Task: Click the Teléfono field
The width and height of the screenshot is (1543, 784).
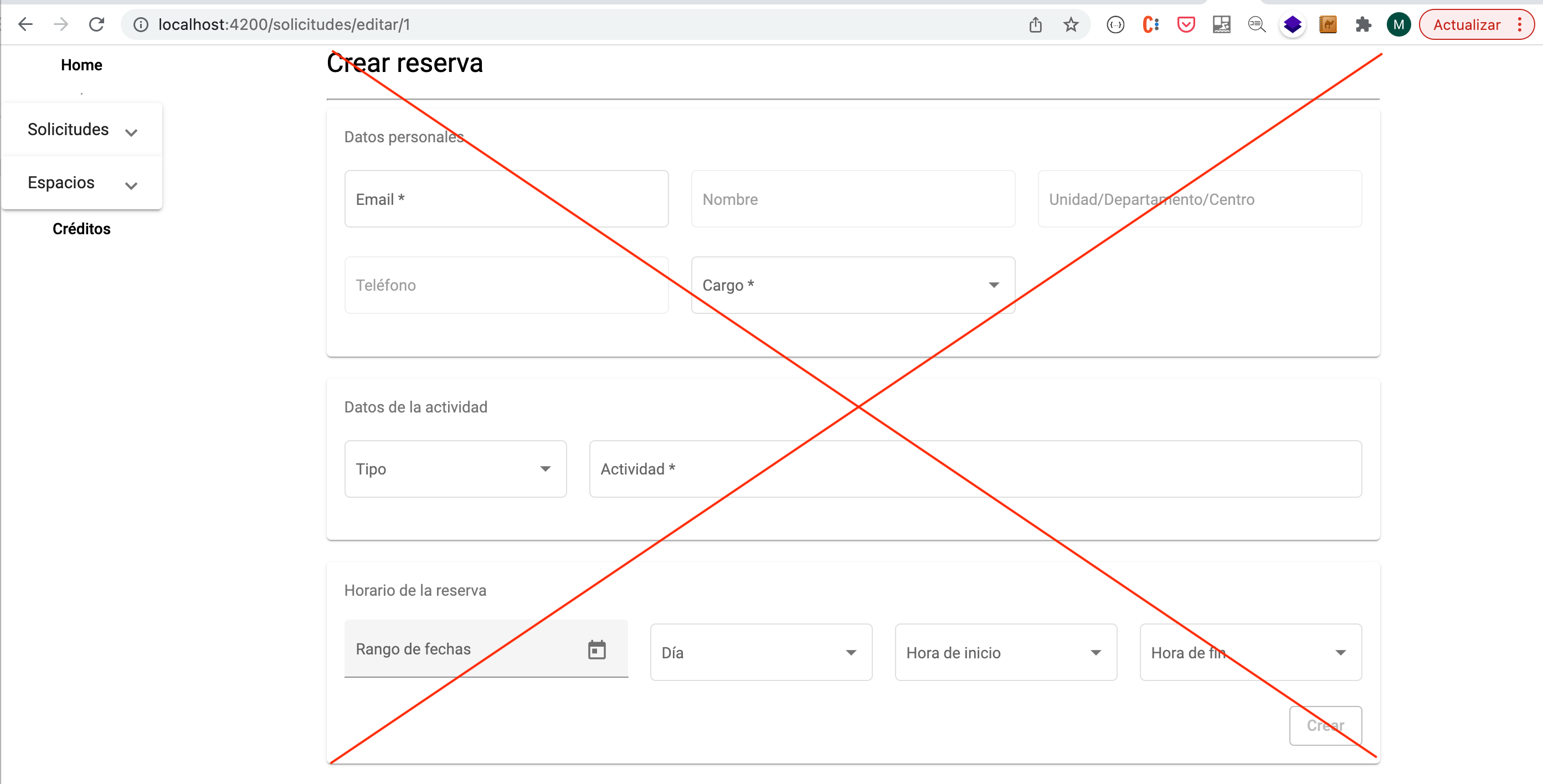Action: click(x=506, y=285)
